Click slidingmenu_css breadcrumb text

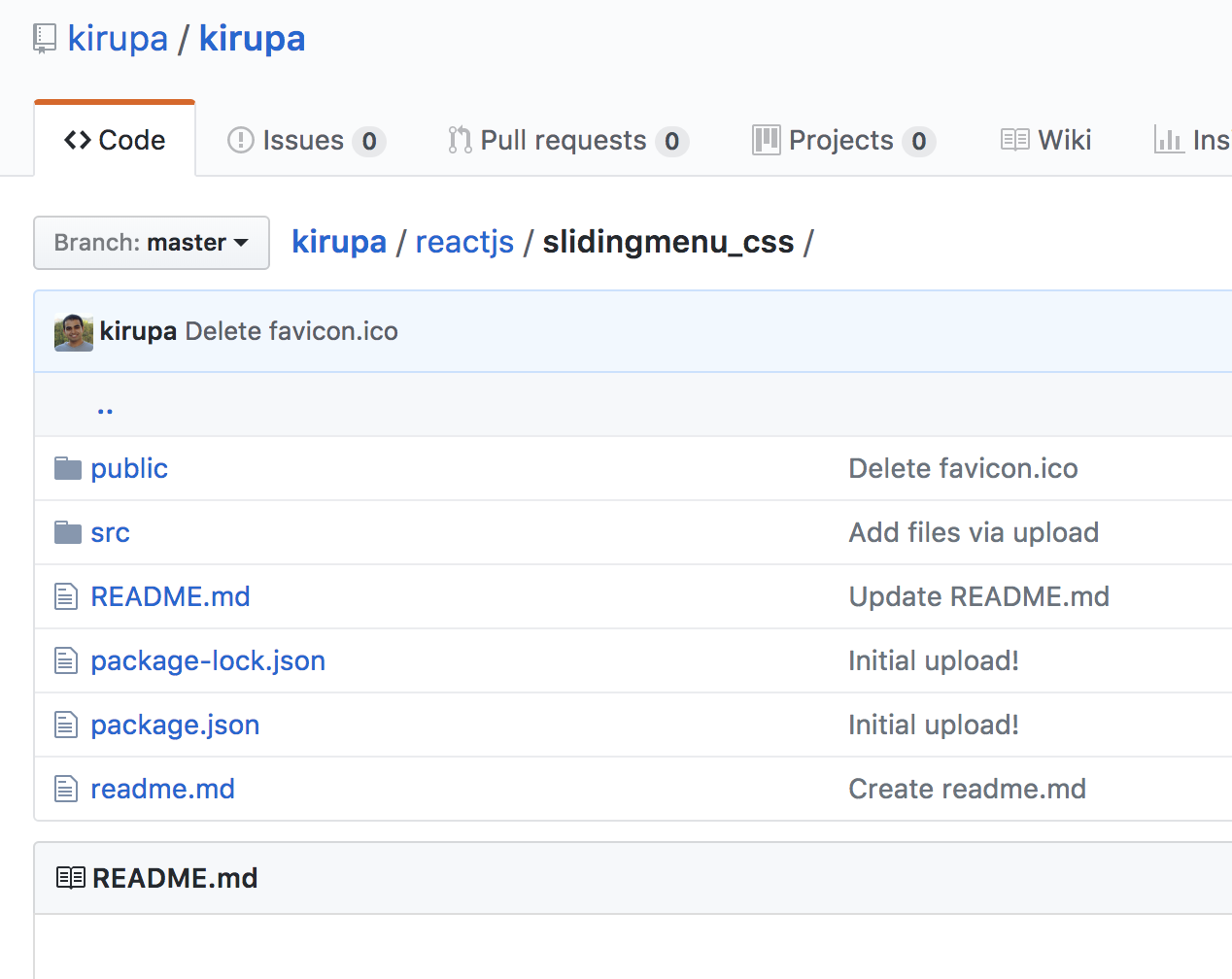[x=667, y=242]
